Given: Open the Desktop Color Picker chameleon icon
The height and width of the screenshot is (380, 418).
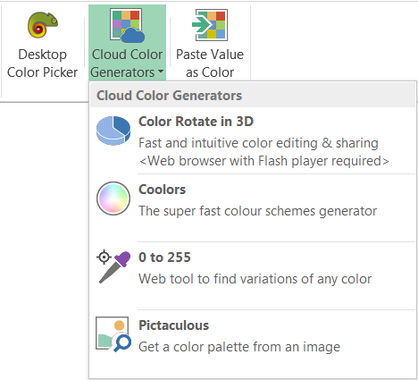Looking at the screenshot, I should 42,25.
